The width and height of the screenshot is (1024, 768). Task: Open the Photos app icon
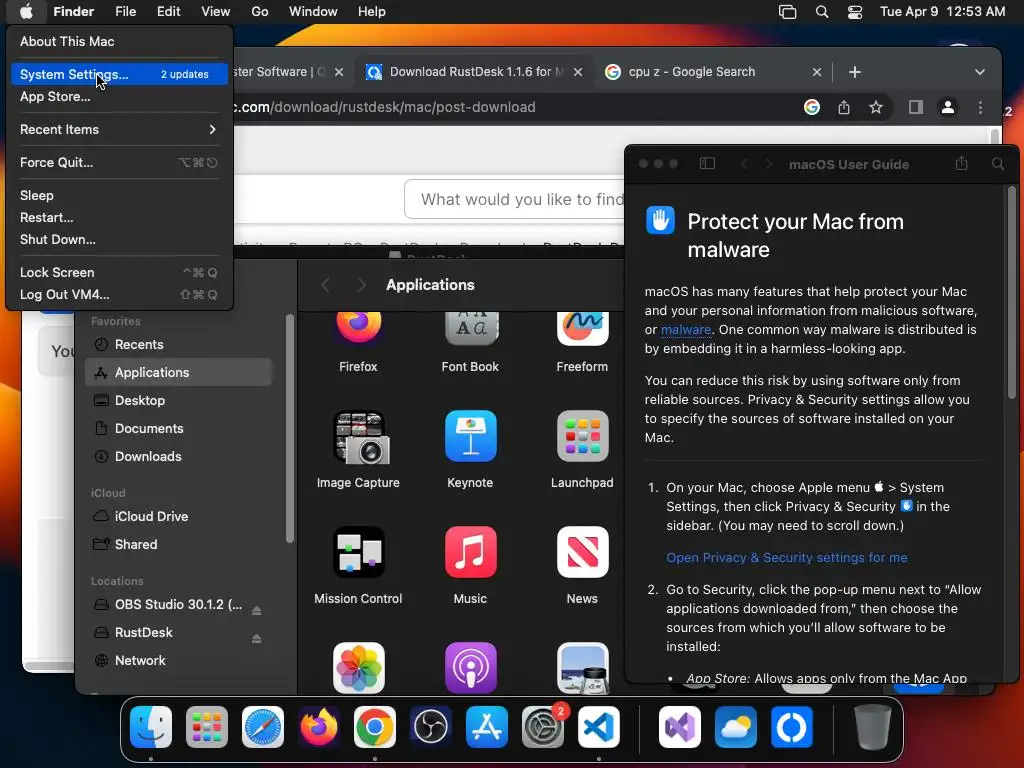pos(359,667)
